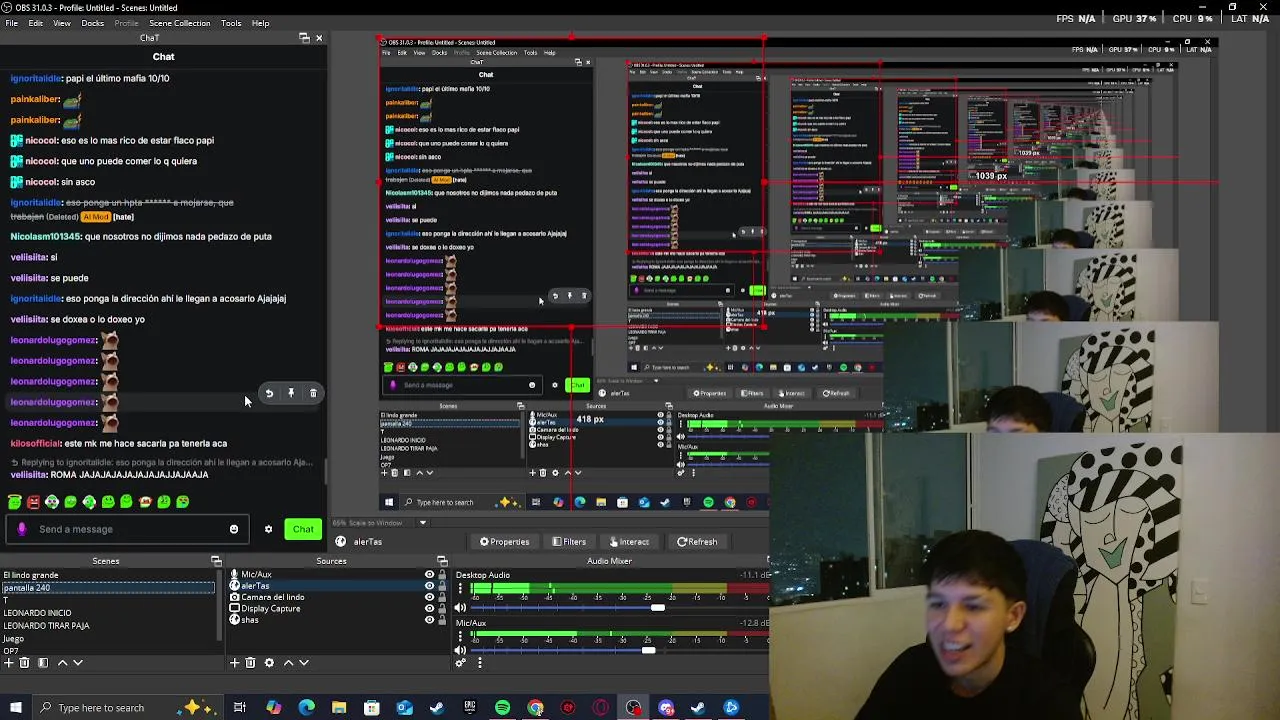Screen dimensions: 1280x720
Task: Toggle lock on the Mic/Aux source
Action: 442,574
